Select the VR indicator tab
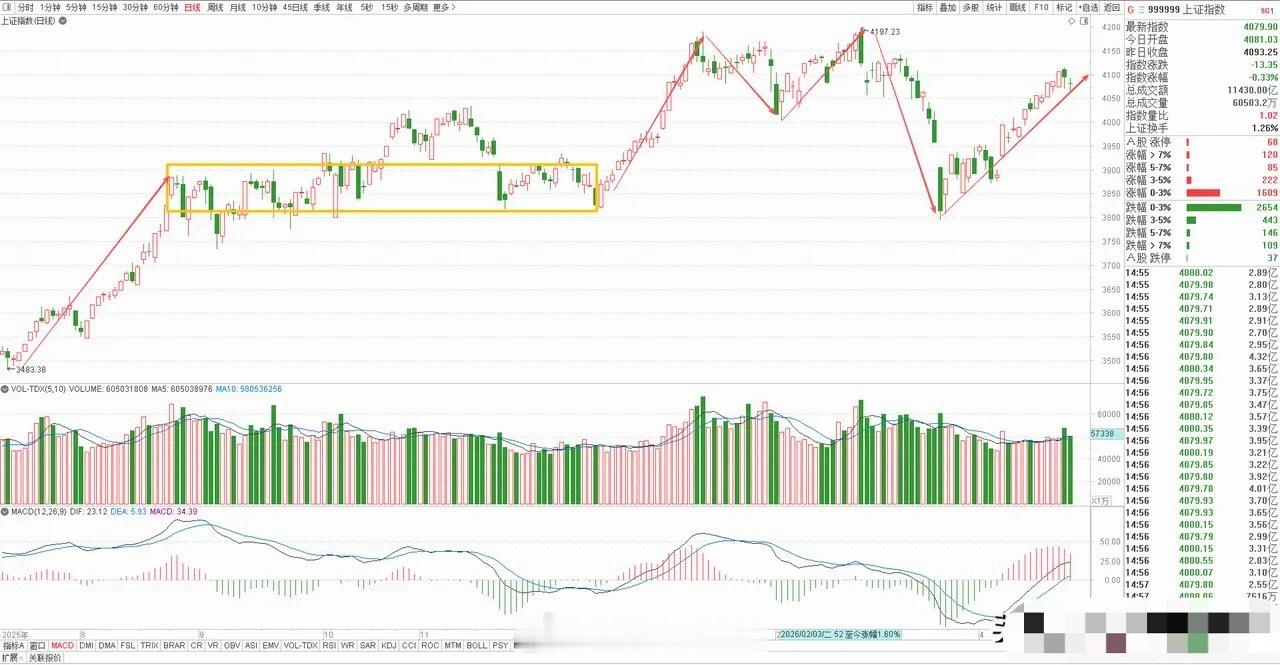Viewport: 1280px width, 665px height. click(213, 646)
